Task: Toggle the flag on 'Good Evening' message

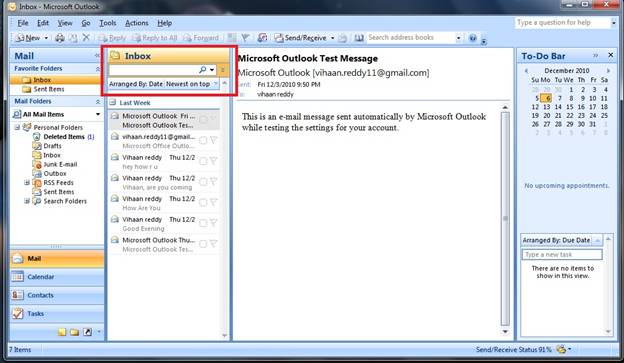Action: pos(214,223)
